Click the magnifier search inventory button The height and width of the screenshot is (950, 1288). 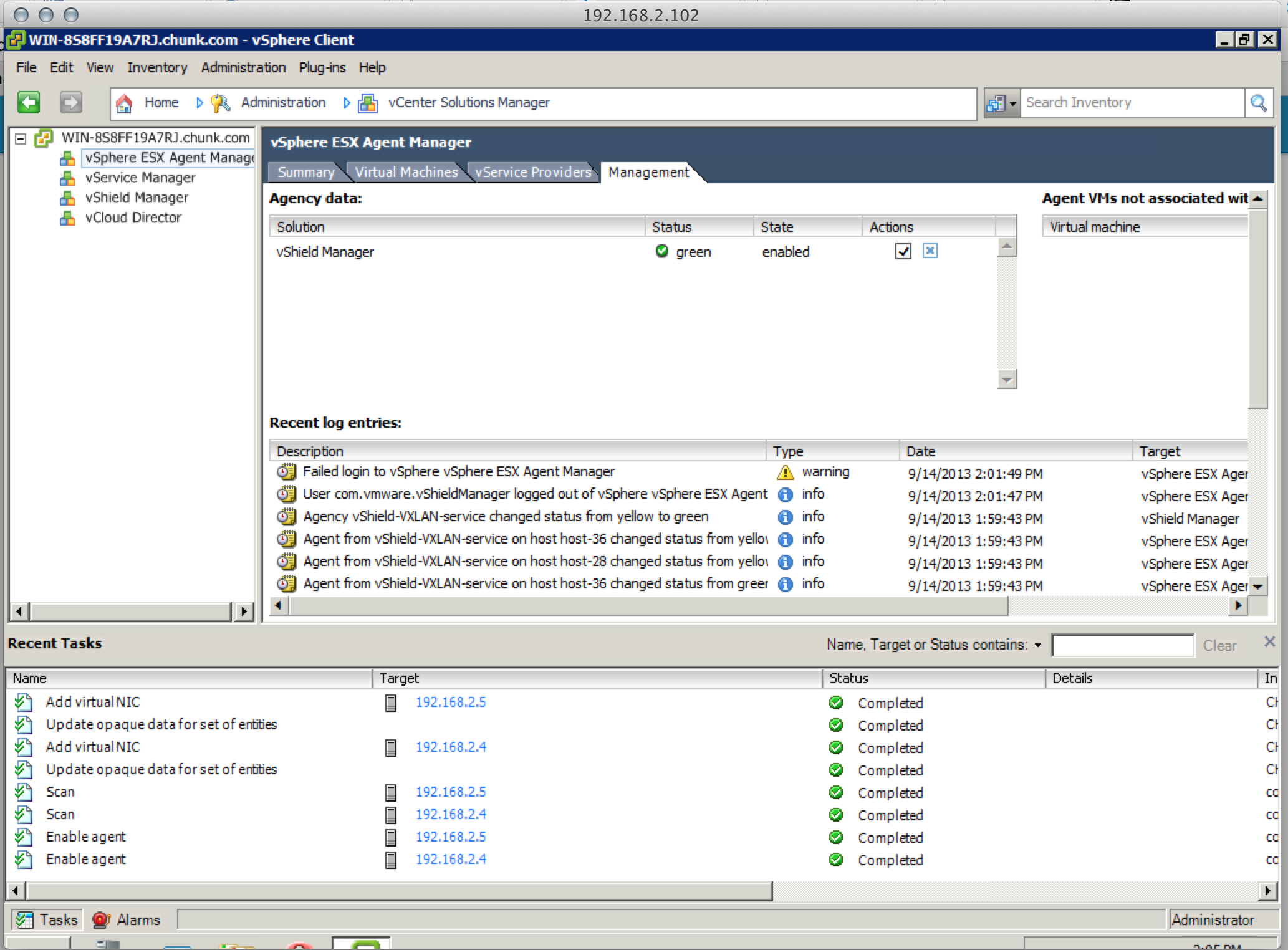point(1259,103)
